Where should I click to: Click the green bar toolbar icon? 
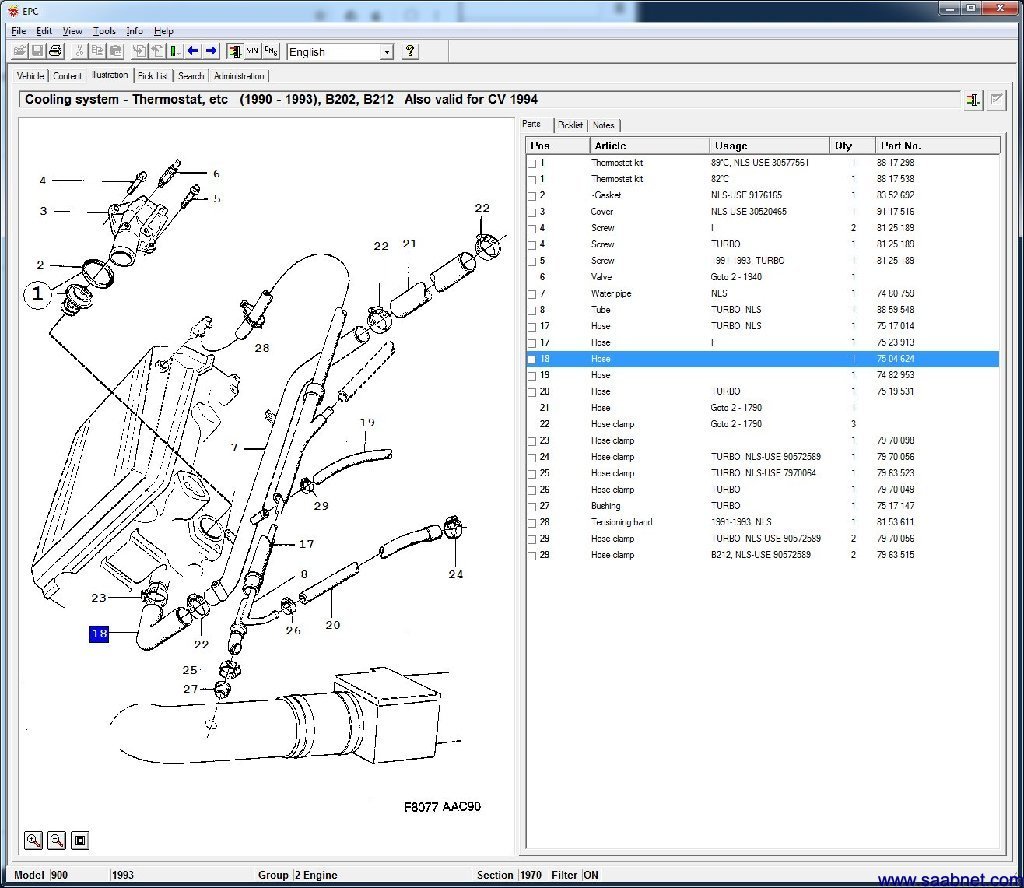175,51
